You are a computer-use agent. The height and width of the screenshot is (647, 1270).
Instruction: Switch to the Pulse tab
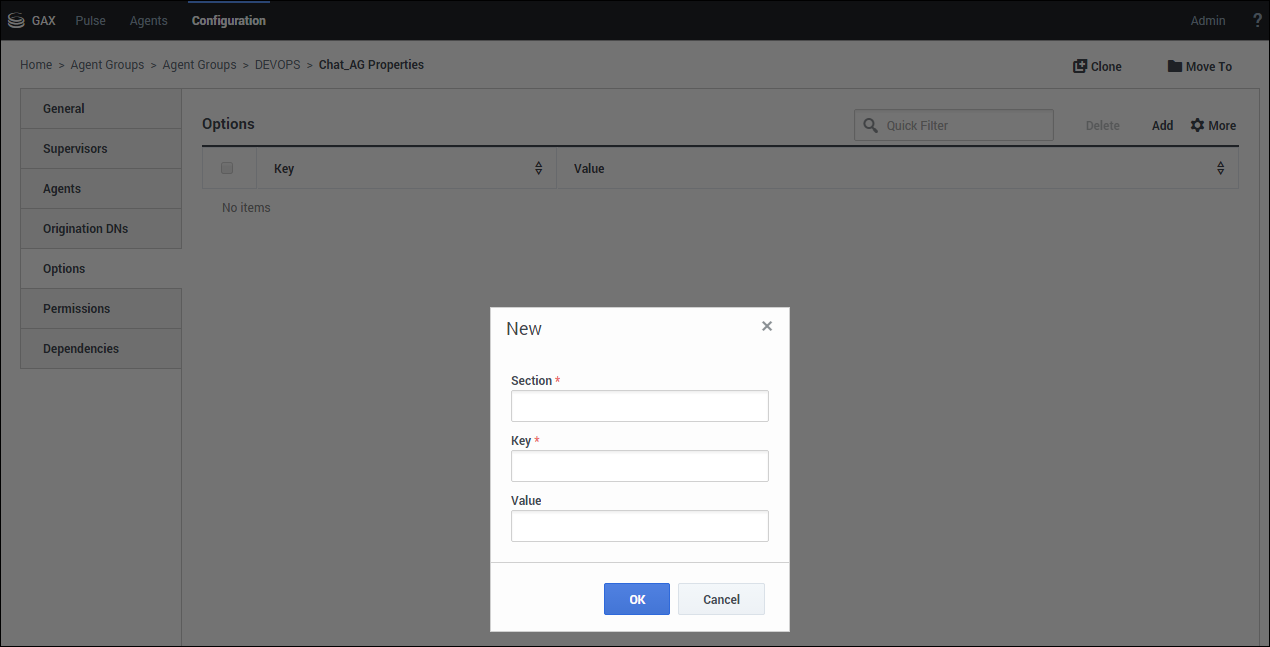point(90,21)
